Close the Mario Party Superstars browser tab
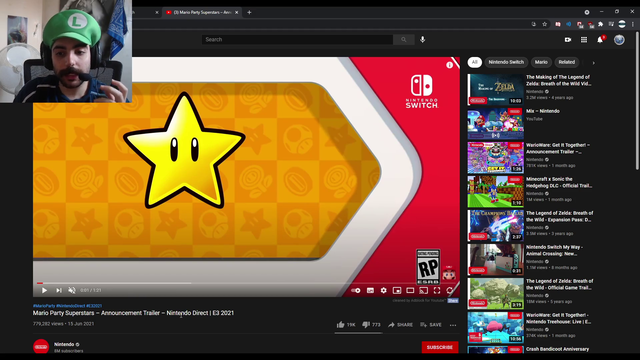The image size is (640, 360). tap(236, 13)
